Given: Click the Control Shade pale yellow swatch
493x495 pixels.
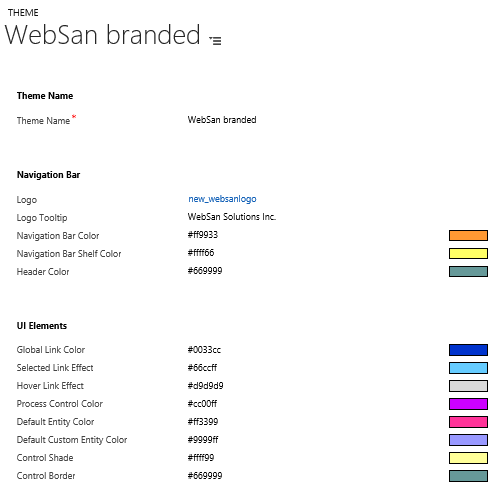Looking at the screenshot, I should (468, 458).
